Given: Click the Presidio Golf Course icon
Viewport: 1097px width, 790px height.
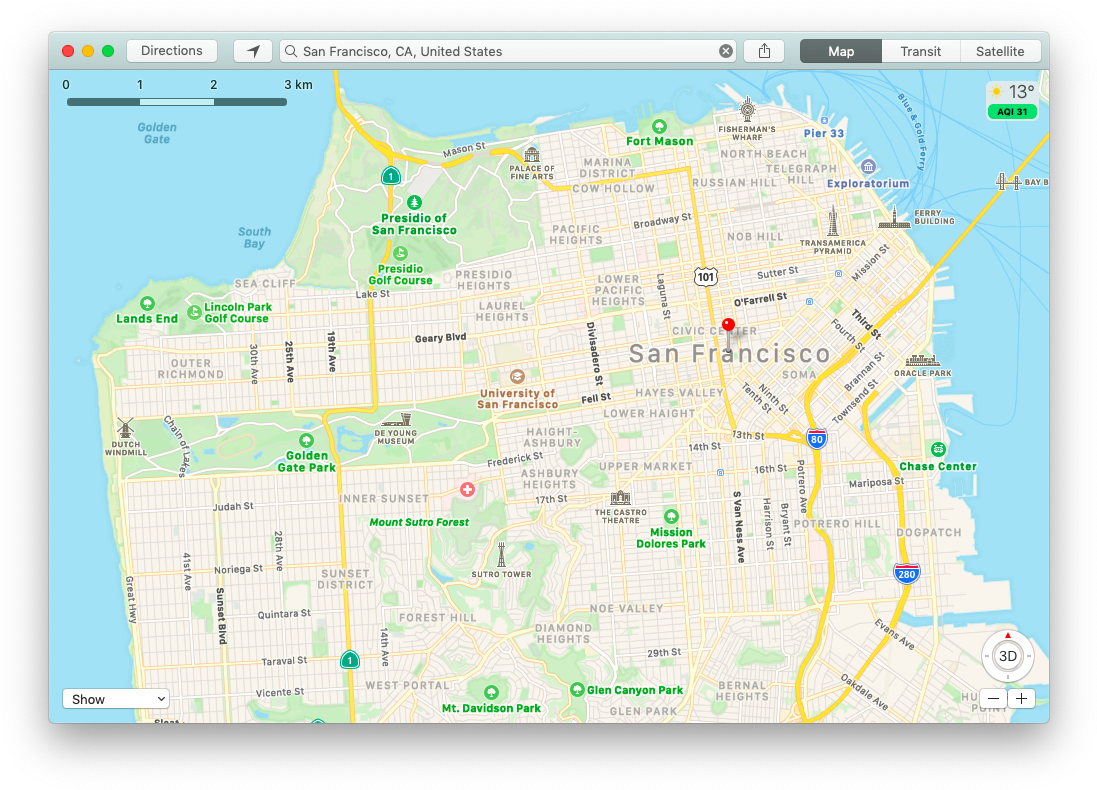Looking at the screenshot, I should (x=400, y=253).
